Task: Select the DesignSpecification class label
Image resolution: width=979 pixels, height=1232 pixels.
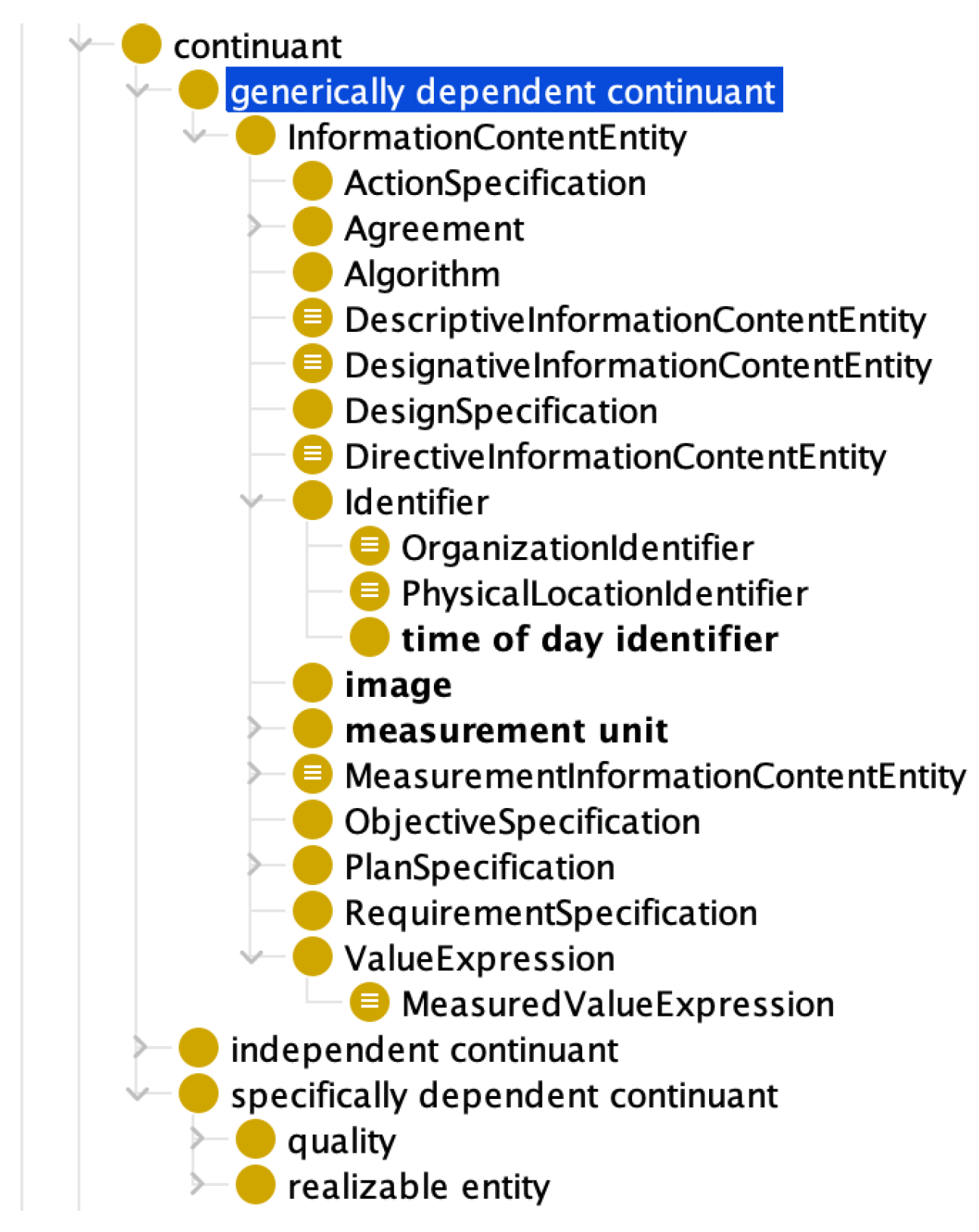Action: point(500,411)
